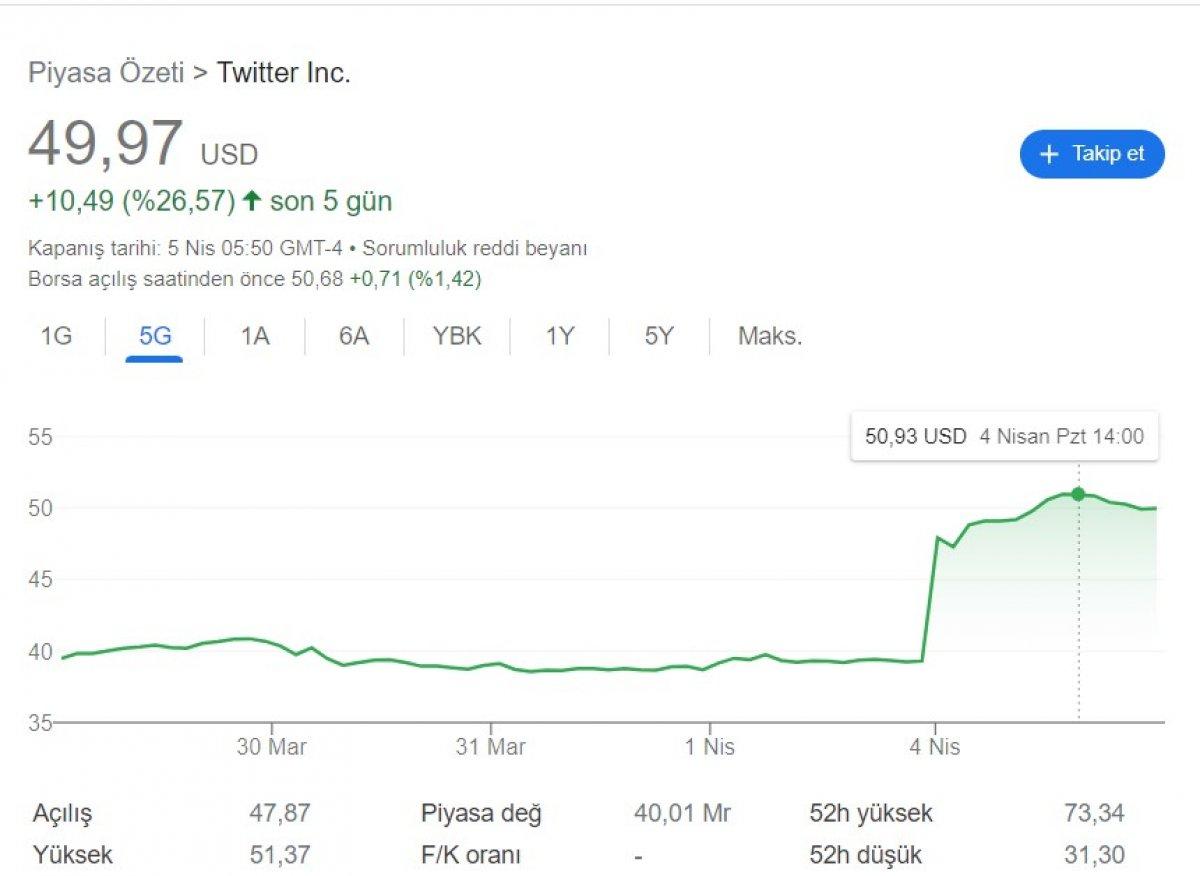Viewport: 1200px width, 876px height.
Task: Click the 52h yüksek value 73,34
Action: point(1094,813)
